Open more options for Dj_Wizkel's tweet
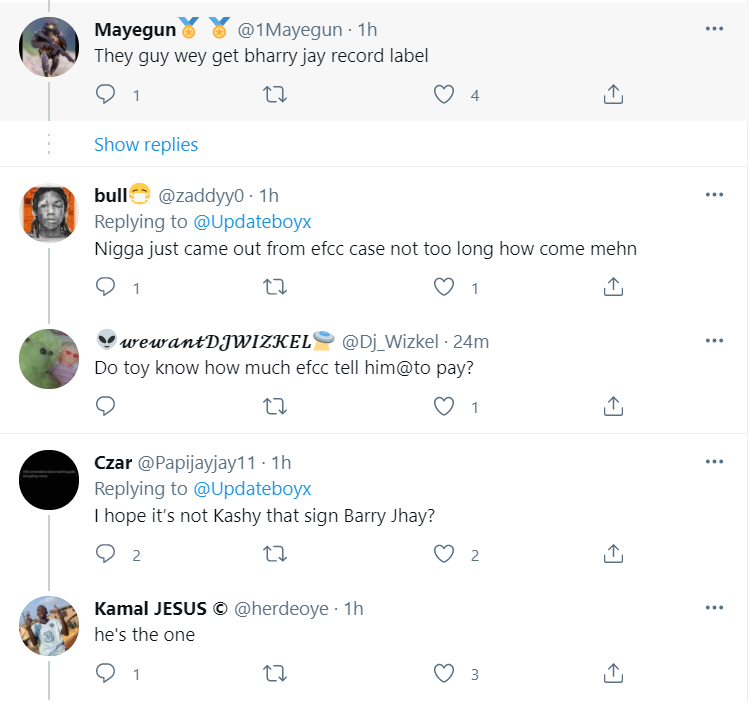This screenshot has width=750, height=702. 714,341
